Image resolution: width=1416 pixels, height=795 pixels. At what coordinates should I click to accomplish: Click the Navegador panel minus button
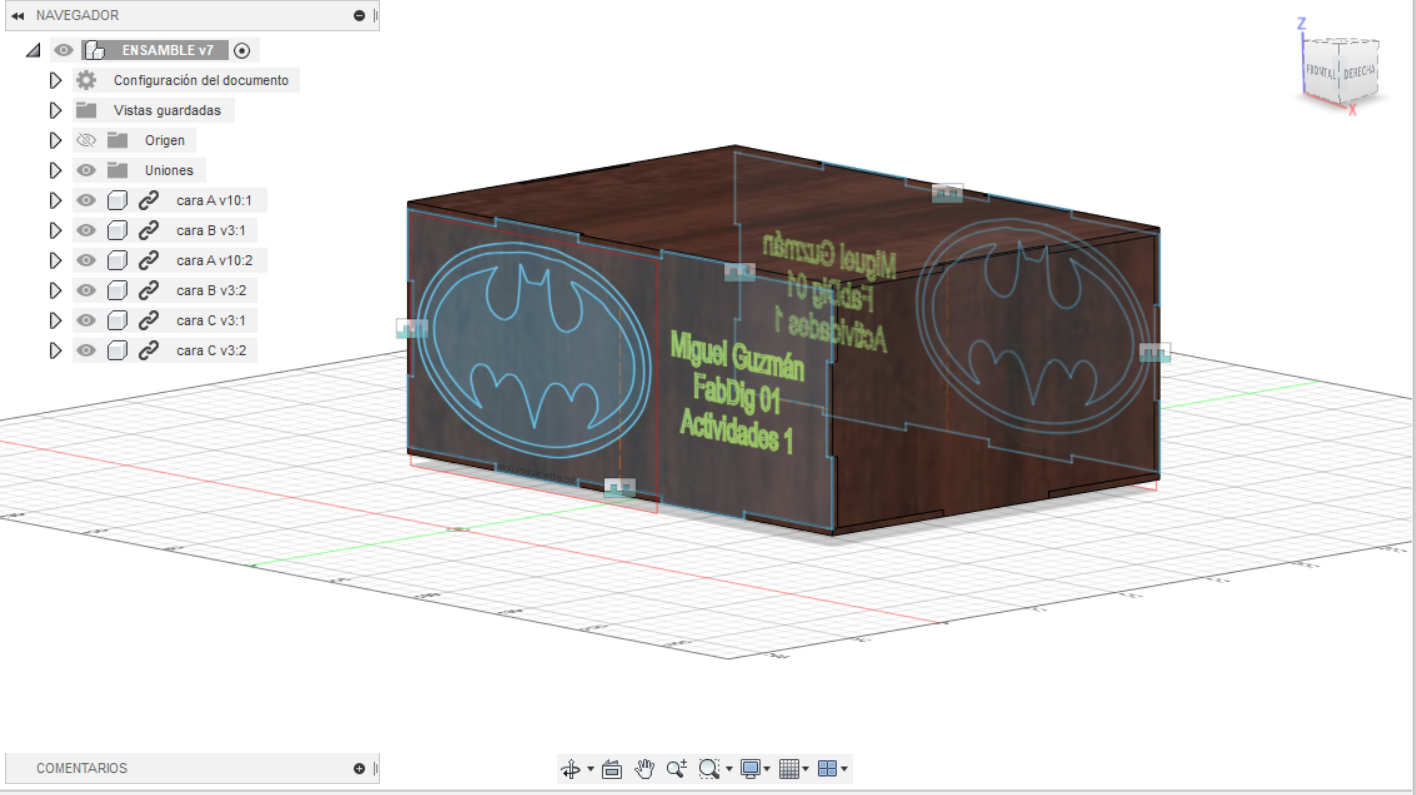(359, 15)
